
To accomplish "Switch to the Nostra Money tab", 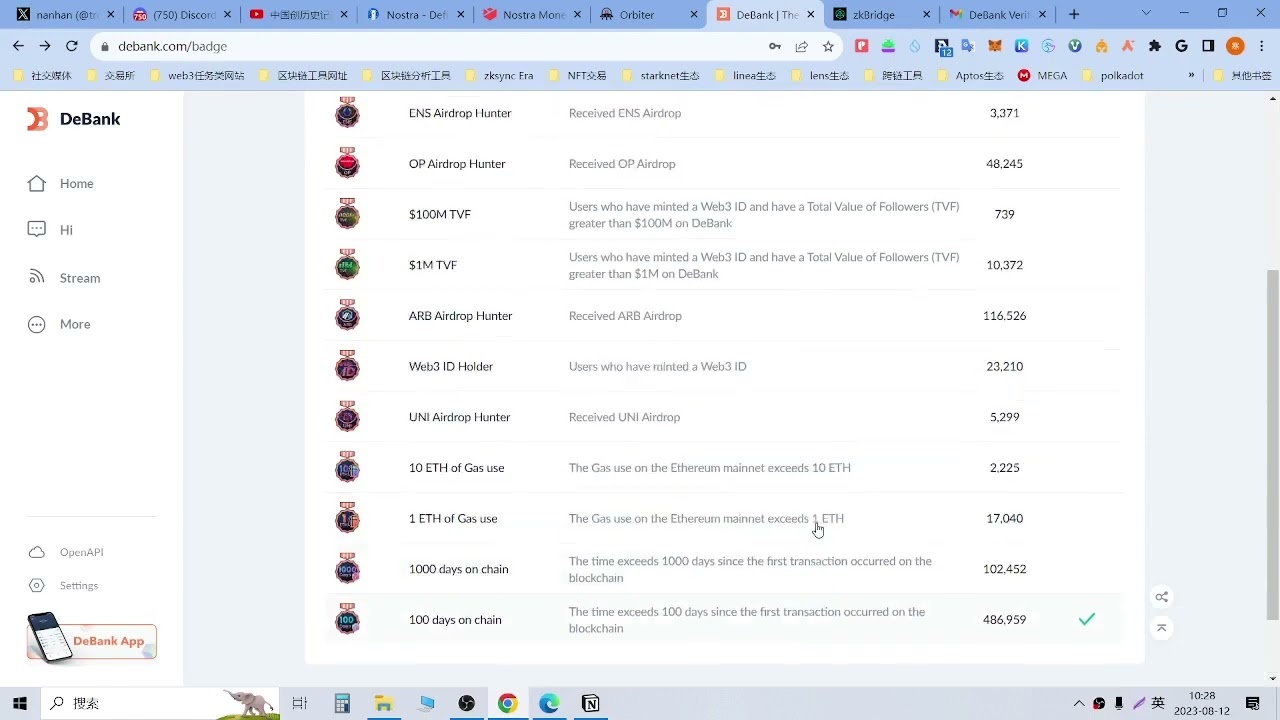I will click(530, 15).
